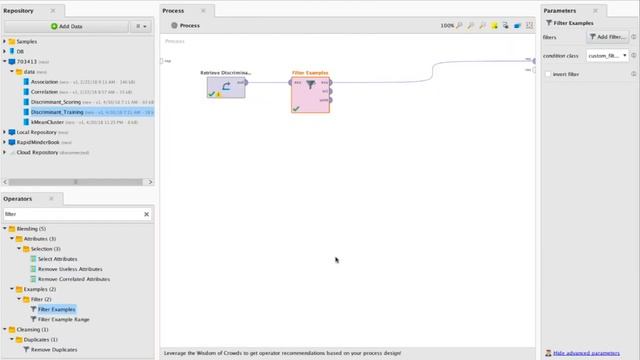The width and height of the screenshot is (640, 360).
Task: Click the green plus Add Data icon
Action: (x=54, y=26)
